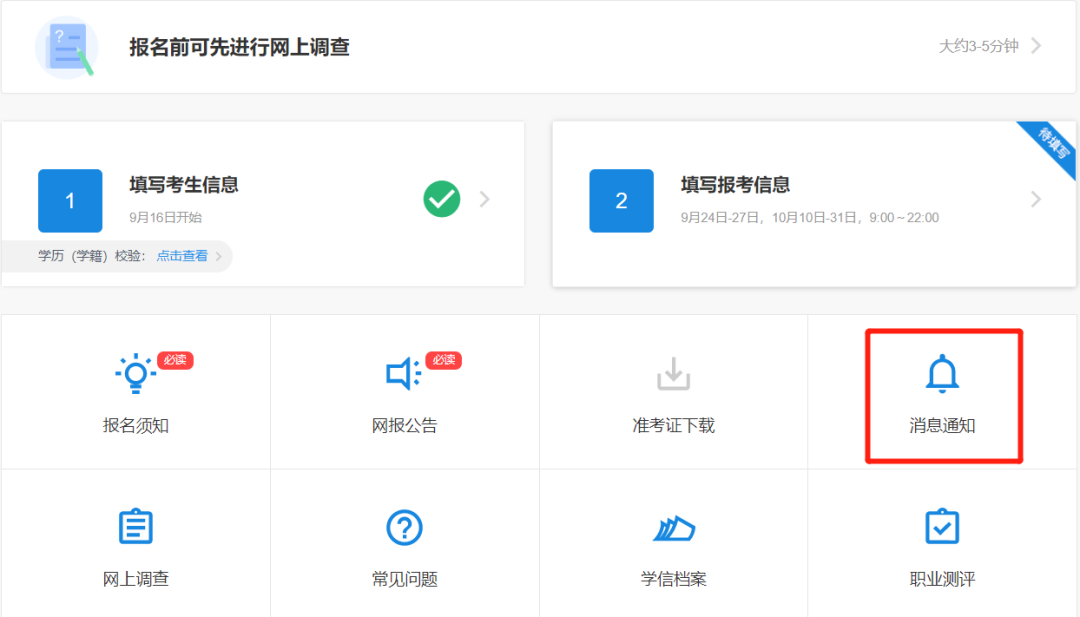The height and width of the screenshot is (617, 1080).
Task: Click the green checkmark on 填写考生信息
Action: (441, 199)
